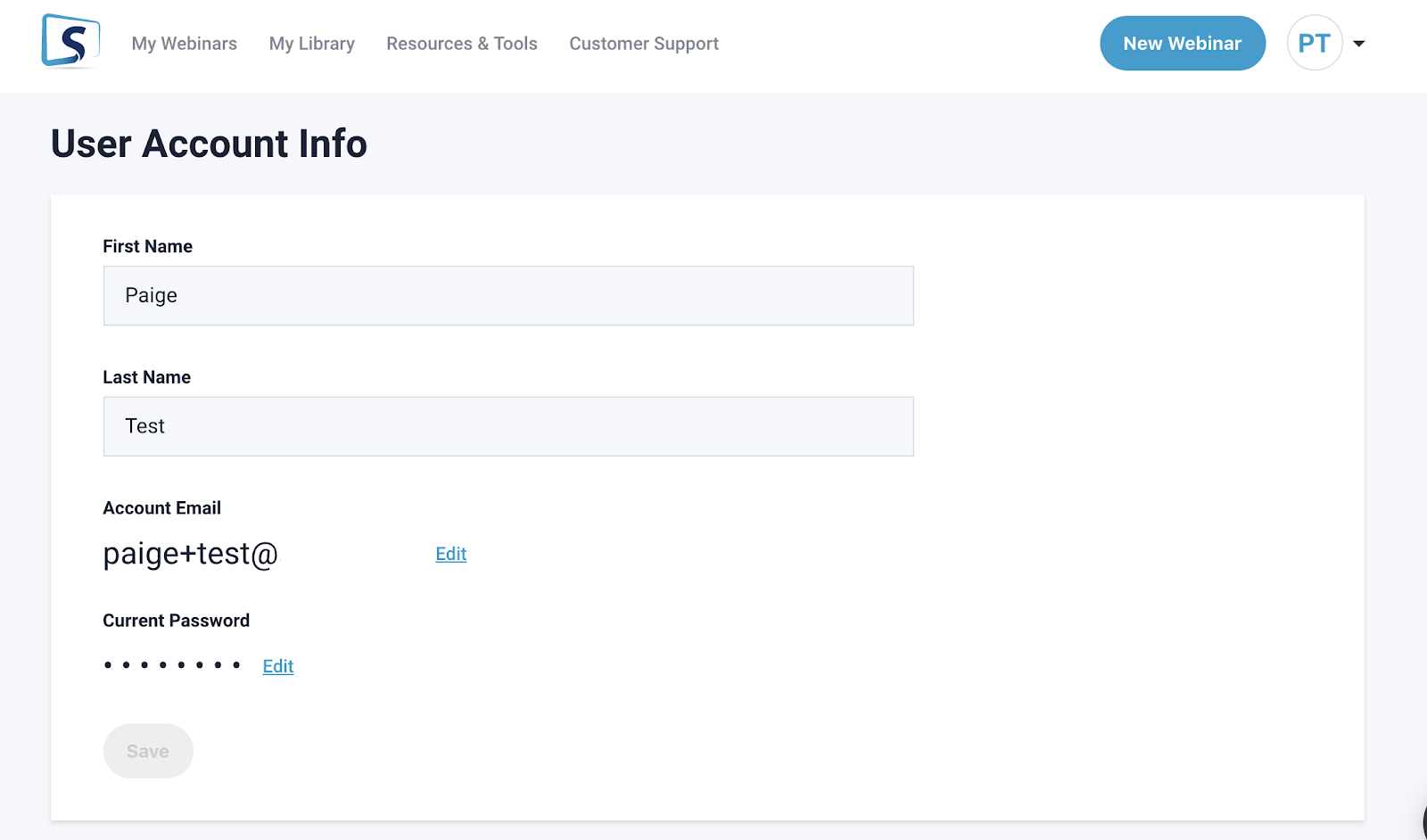The height and width of the screenshot is (840, 1427).
Task: Click the masked password dots
Action: [x=172, y=665]
